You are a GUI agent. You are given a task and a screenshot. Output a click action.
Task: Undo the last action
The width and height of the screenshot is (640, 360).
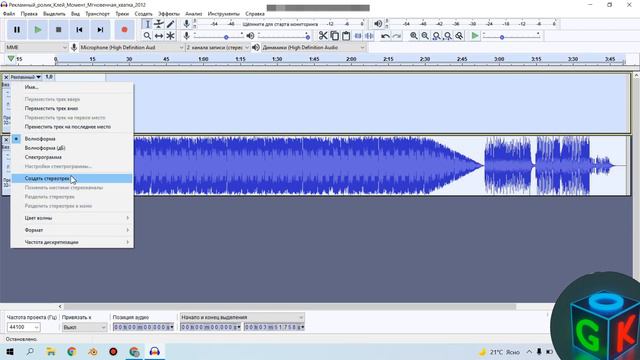pyautogui.click(x=385, y=36)
